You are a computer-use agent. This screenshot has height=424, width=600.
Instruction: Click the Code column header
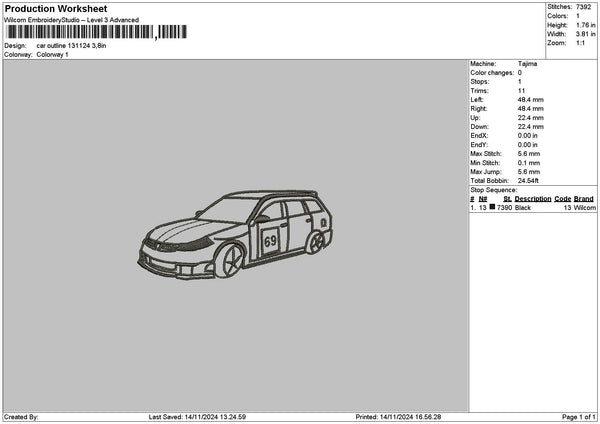point(562,199)
